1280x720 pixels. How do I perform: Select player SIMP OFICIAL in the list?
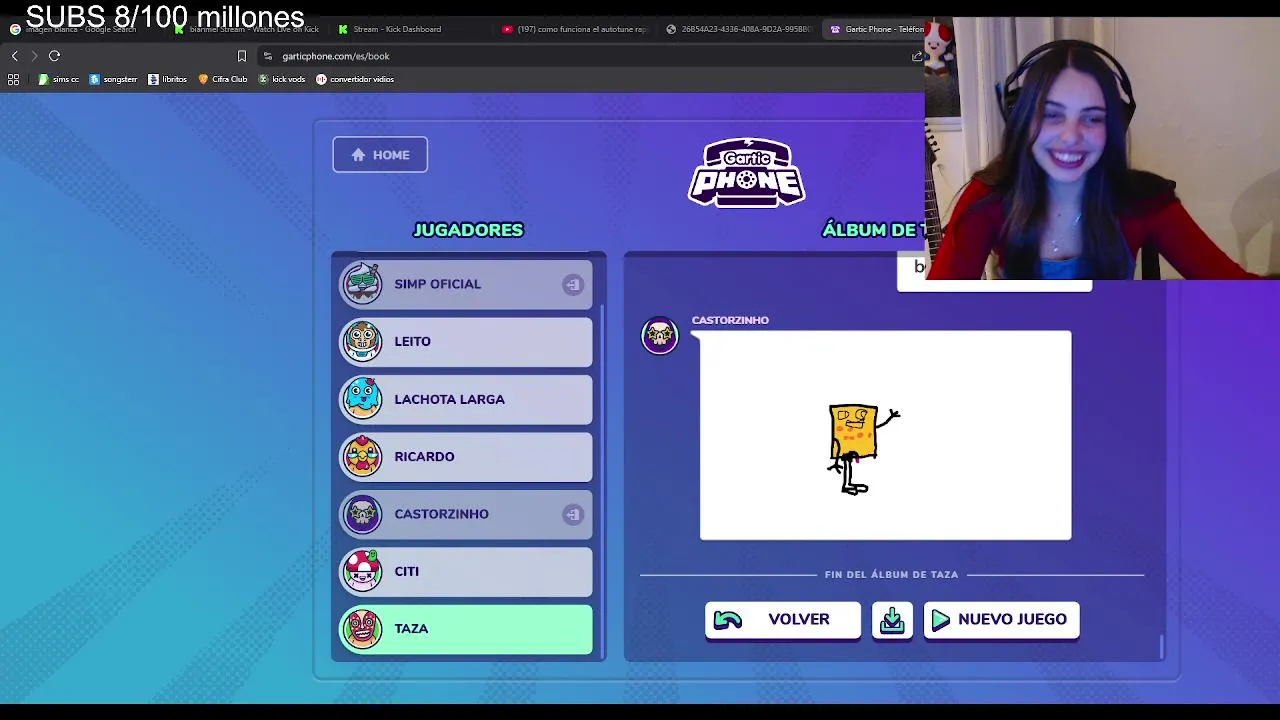(x=466, y=284)
